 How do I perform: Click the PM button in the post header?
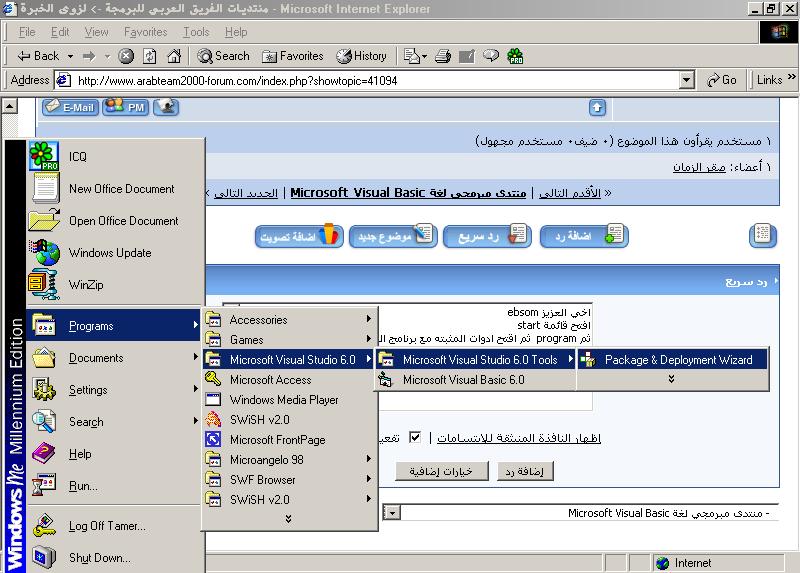tap(126, 107)
